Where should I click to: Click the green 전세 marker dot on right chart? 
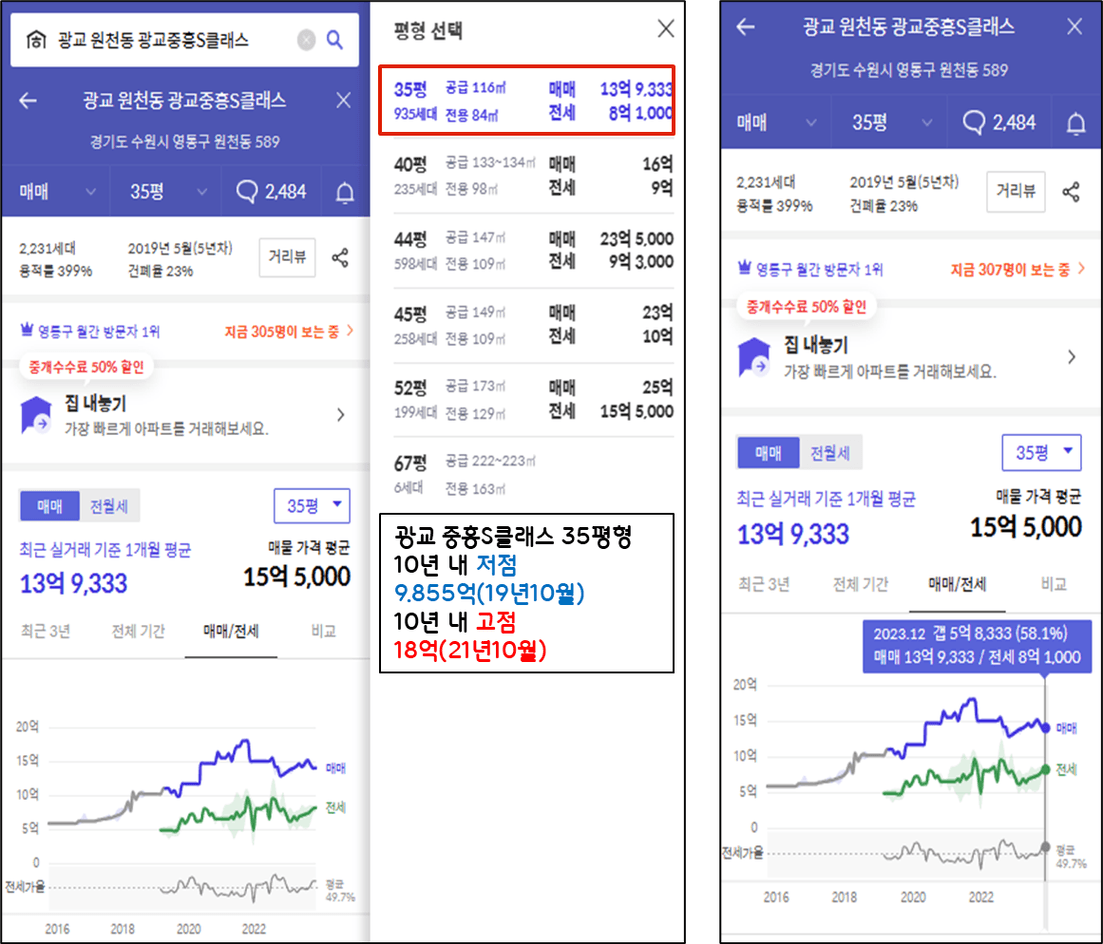click(1046, 770)
